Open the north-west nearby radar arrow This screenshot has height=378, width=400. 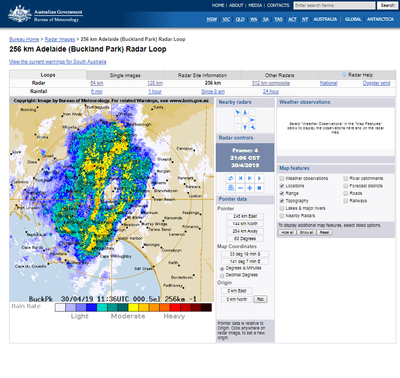coord(238,113)
